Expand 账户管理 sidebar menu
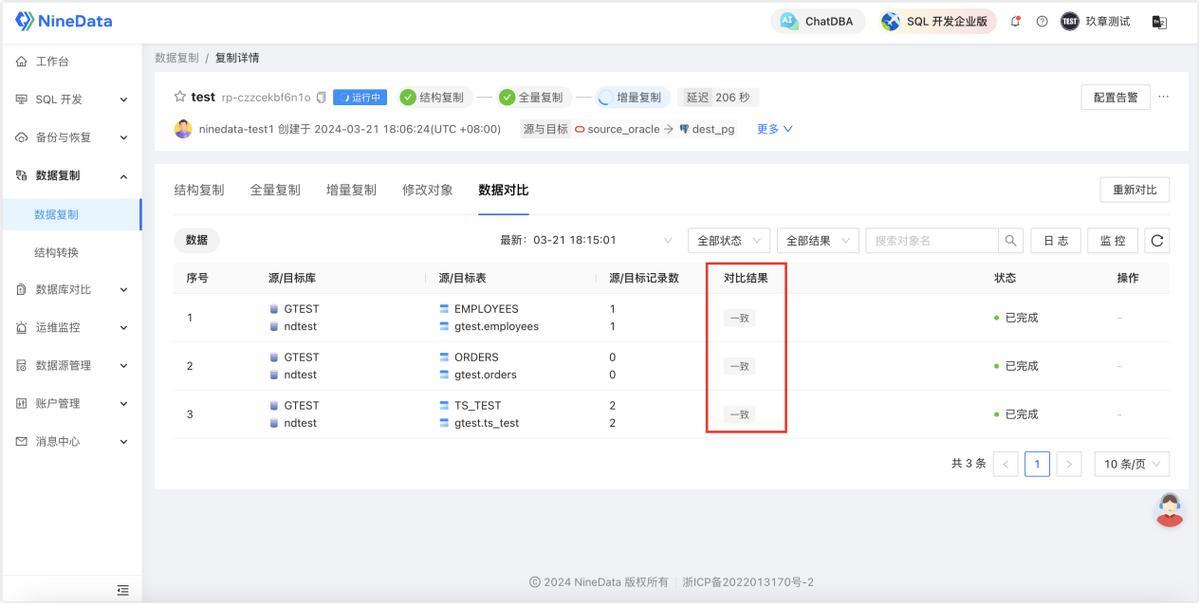This screenshot has width=1200, height=604. 71,403
